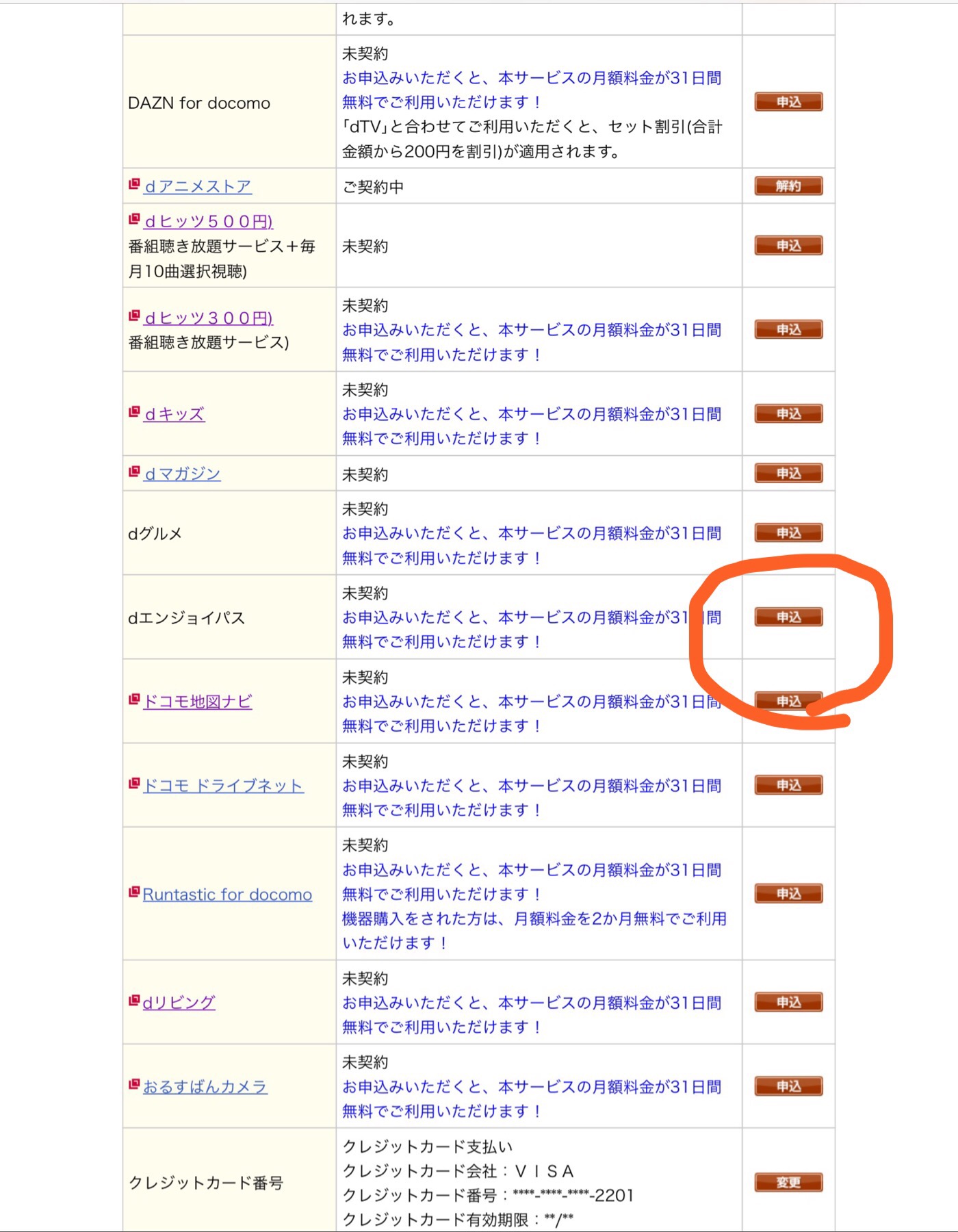Viewport: 958px width, 1232px height.
Task: Click new-window icon beside dアニメストア
Action: [x=135, y=185]
